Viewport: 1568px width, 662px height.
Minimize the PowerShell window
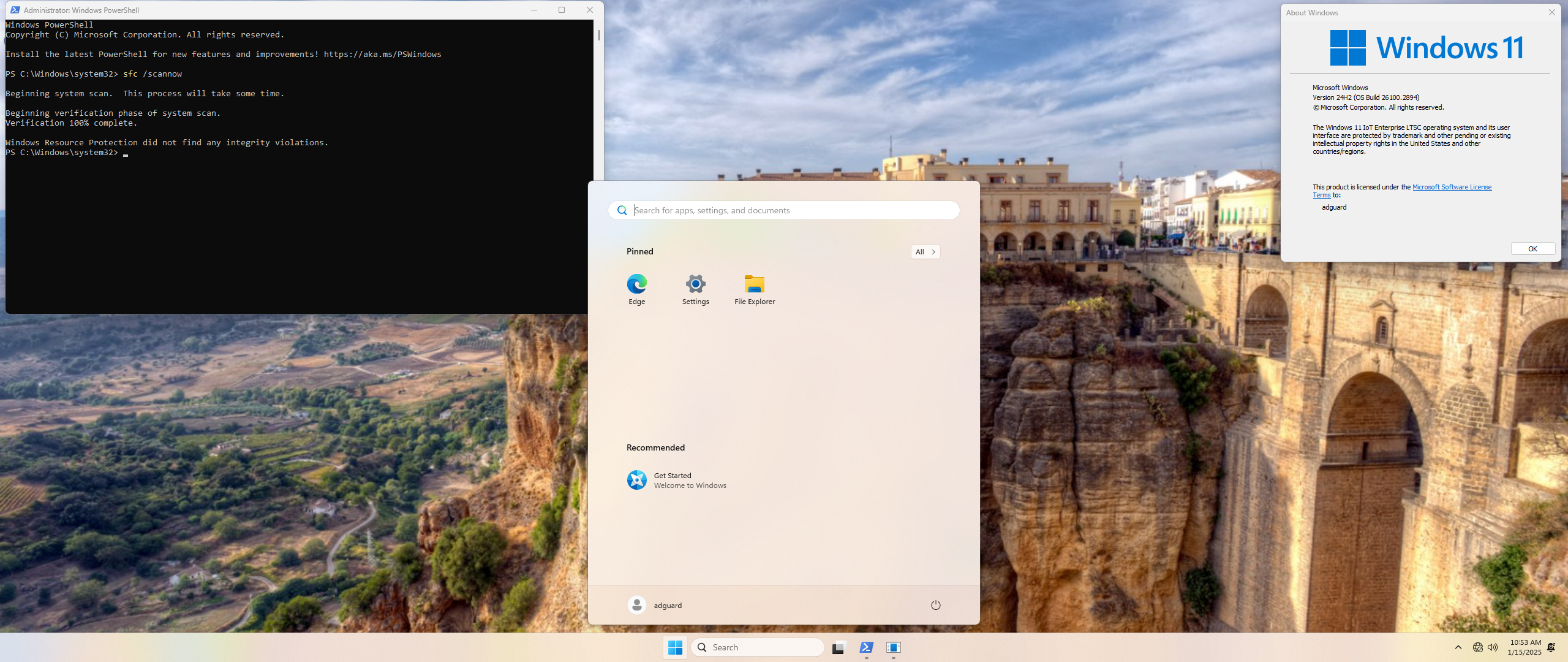(534, 10)
